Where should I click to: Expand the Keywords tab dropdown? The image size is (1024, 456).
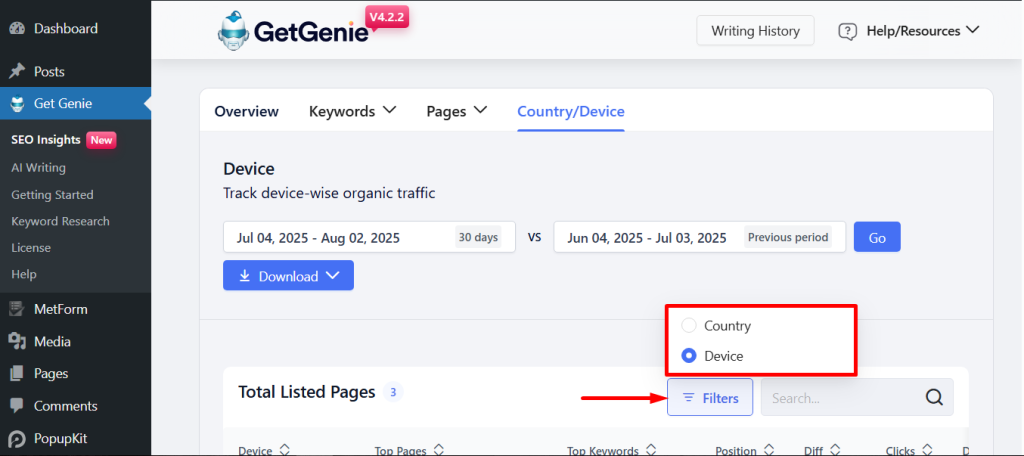point(389,110)
